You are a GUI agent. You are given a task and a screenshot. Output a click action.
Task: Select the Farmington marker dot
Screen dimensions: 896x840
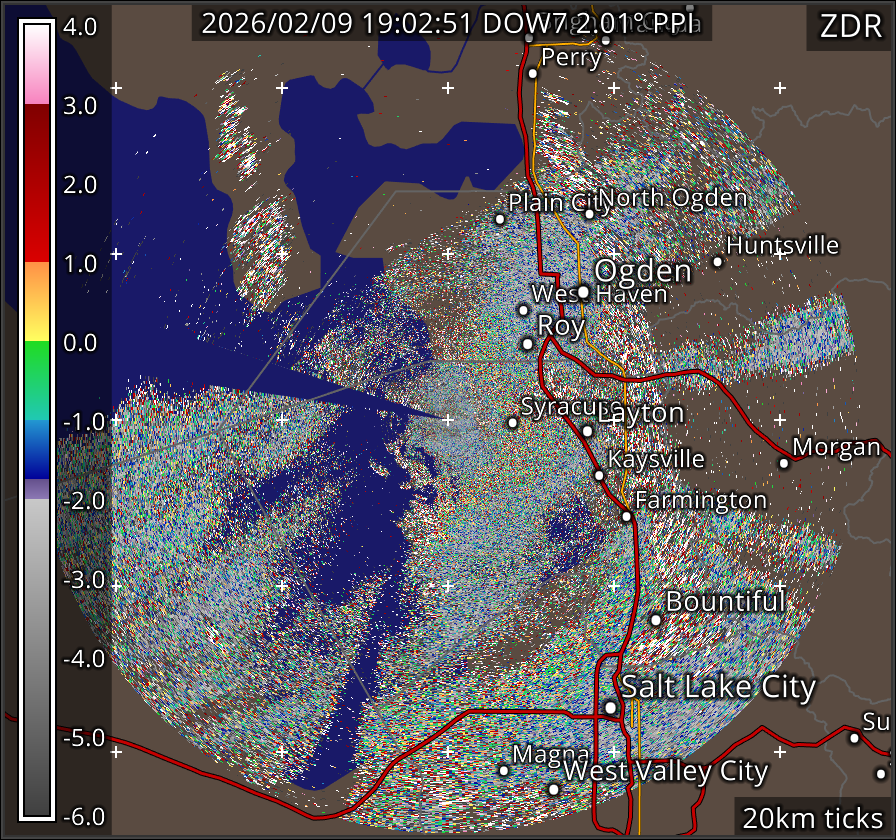tap(626, 517)
